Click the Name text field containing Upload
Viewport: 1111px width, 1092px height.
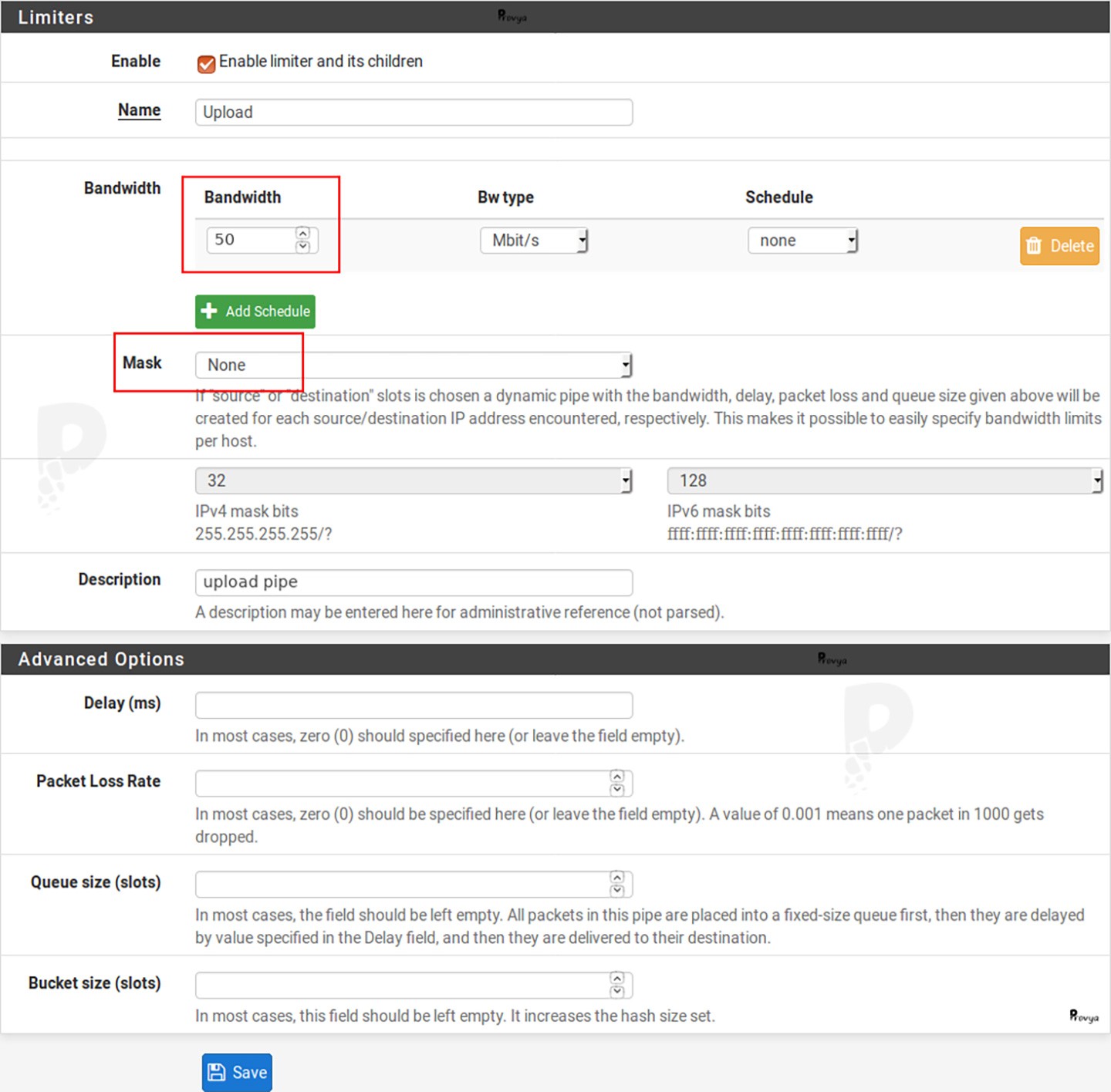[x=413, y=112]
